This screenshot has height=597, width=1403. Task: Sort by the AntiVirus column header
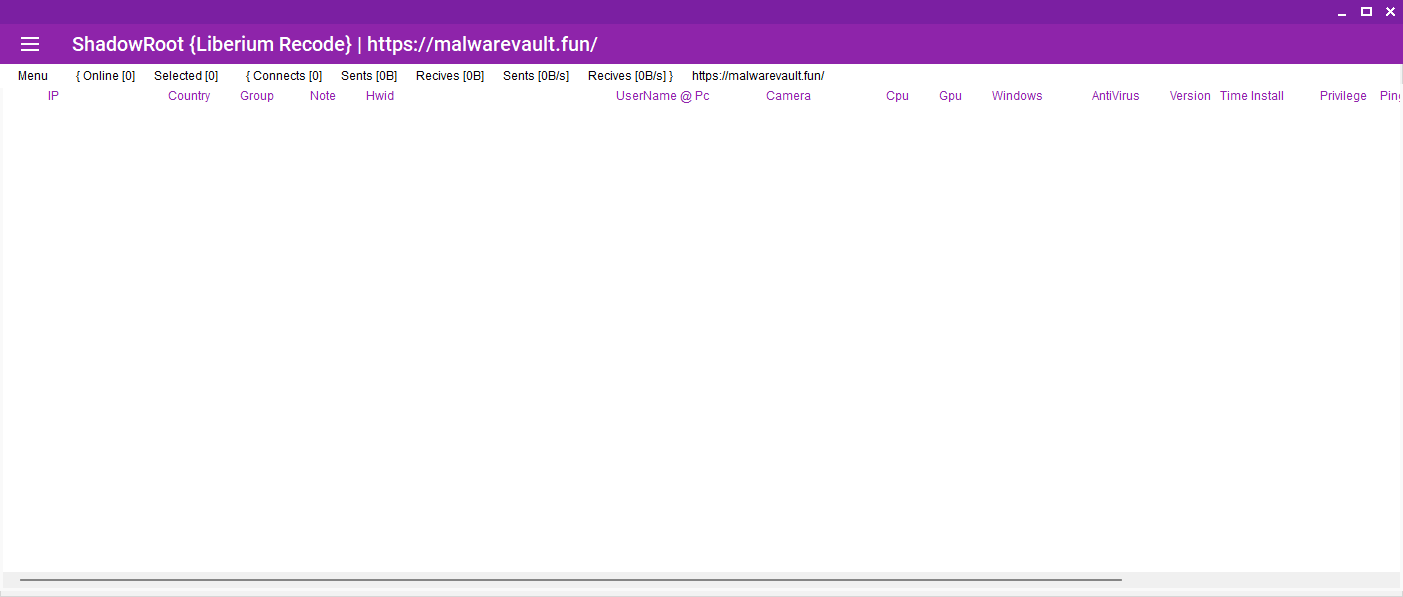(x=1115, y=96)
